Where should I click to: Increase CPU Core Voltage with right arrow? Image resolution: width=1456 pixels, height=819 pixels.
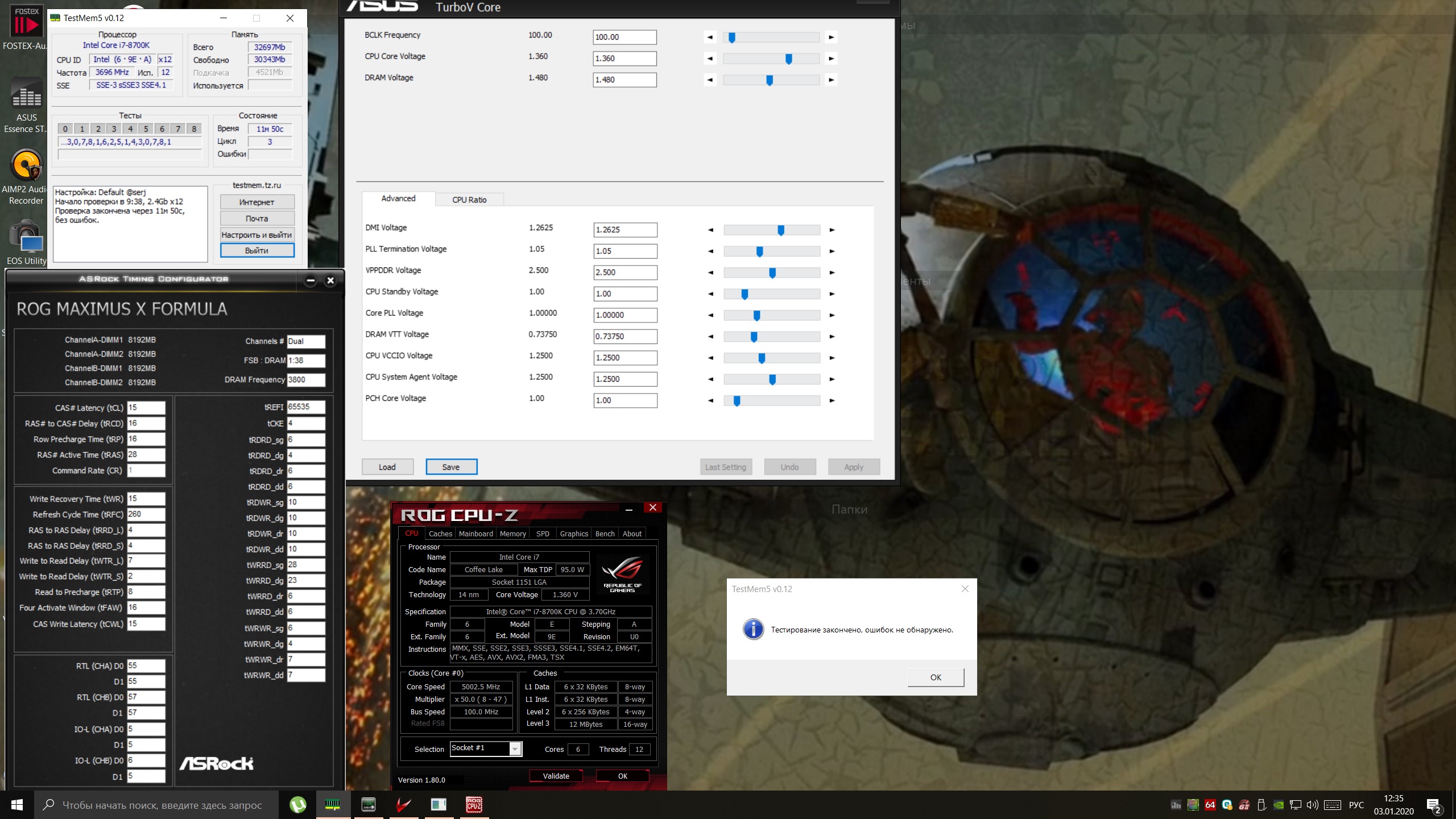831,59
